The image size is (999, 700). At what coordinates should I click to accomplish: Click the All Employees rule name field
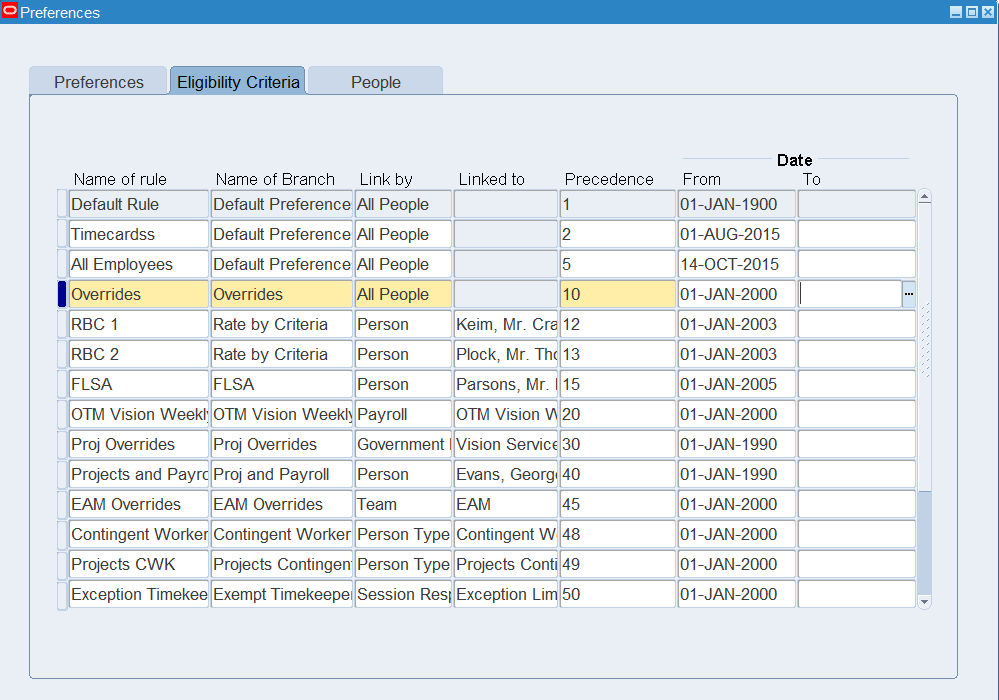pyautogui.click(x=139, y=264)
